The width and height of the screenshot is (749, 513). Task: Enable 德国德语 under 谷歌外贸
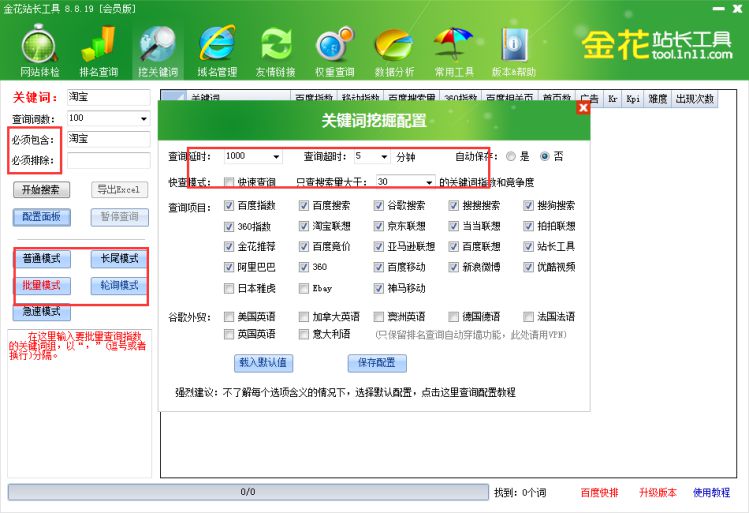click(454, 317)
